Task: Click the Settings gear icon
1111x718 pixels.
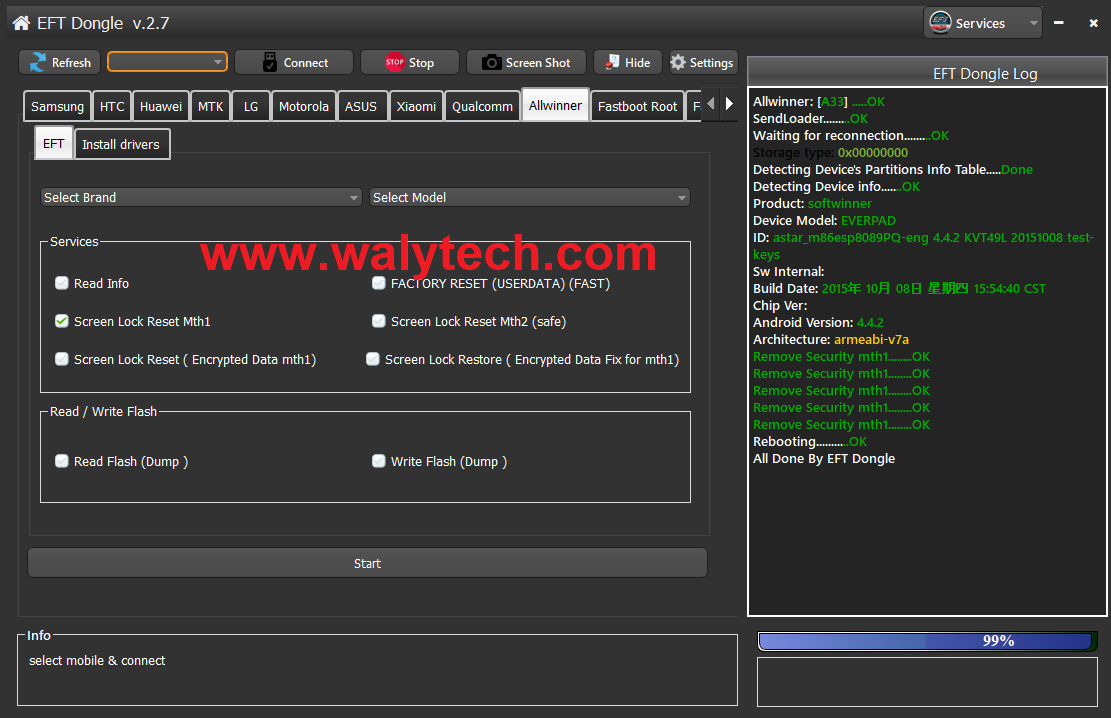Action: [678, 62]
